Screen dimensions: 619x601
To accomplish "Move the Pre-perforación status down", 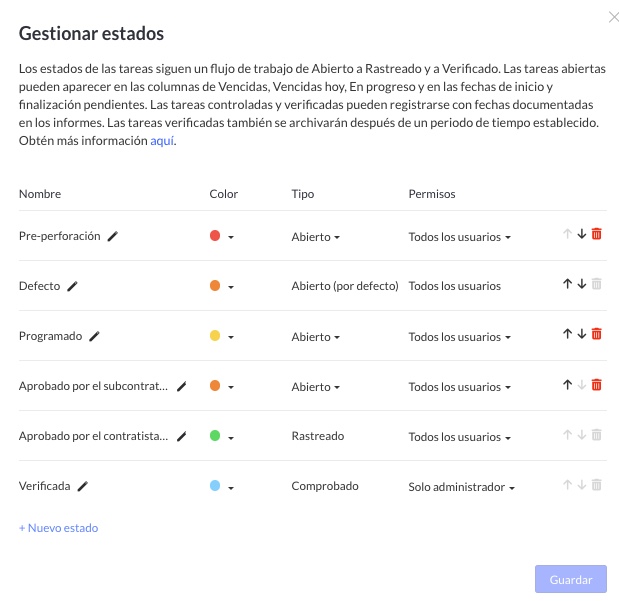I will [581, 234].
